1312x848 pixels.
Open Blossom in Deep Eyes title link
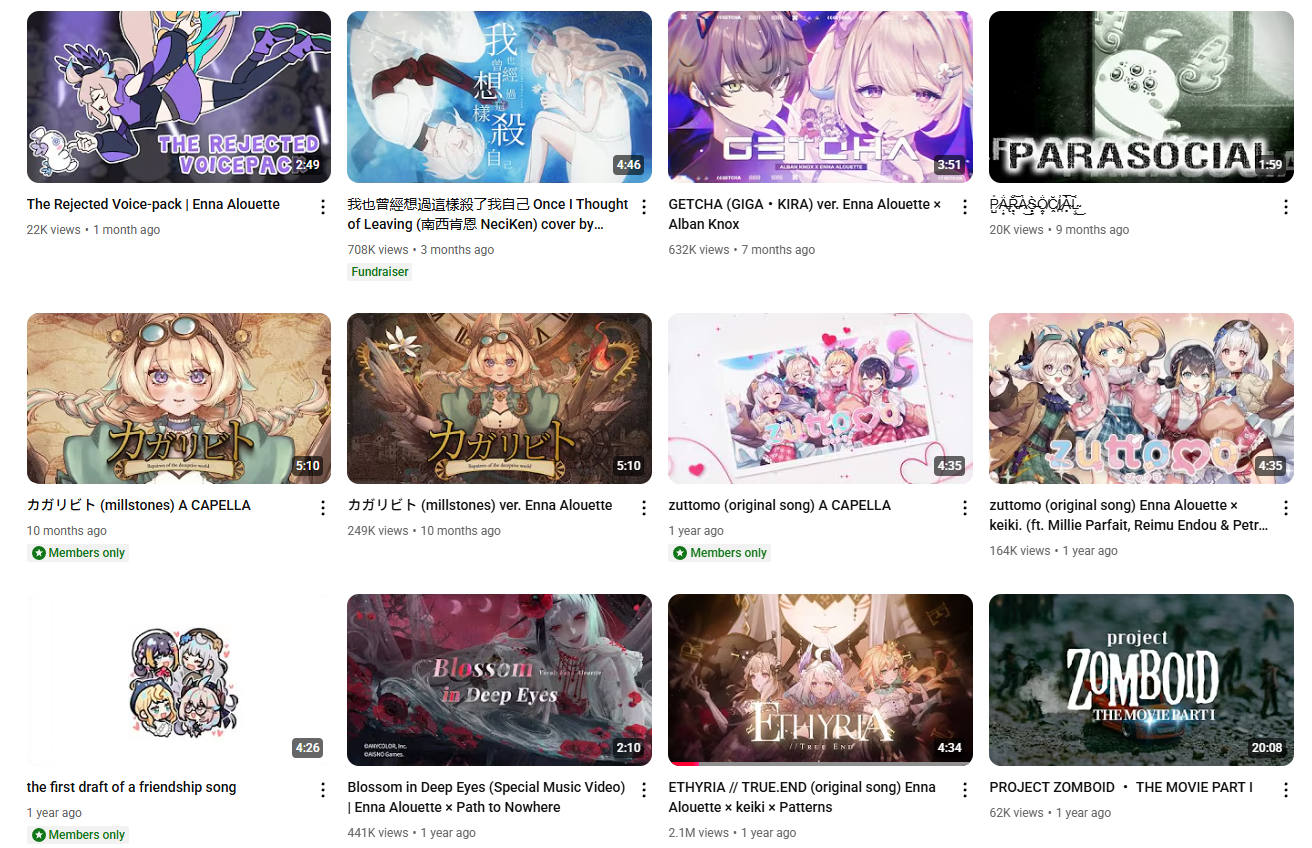(x=486, y=797)
